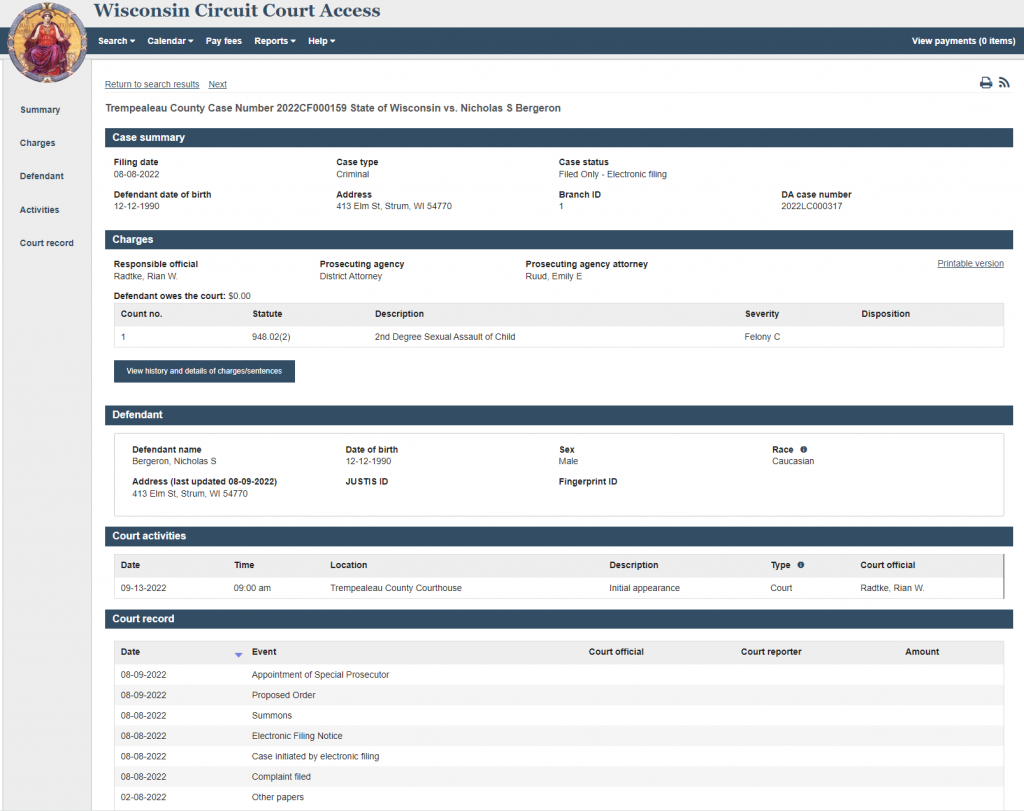This screenshot has width=1024, height=811.
Task: Click View history and details of charges/sentences
Action: click(204, 371)
